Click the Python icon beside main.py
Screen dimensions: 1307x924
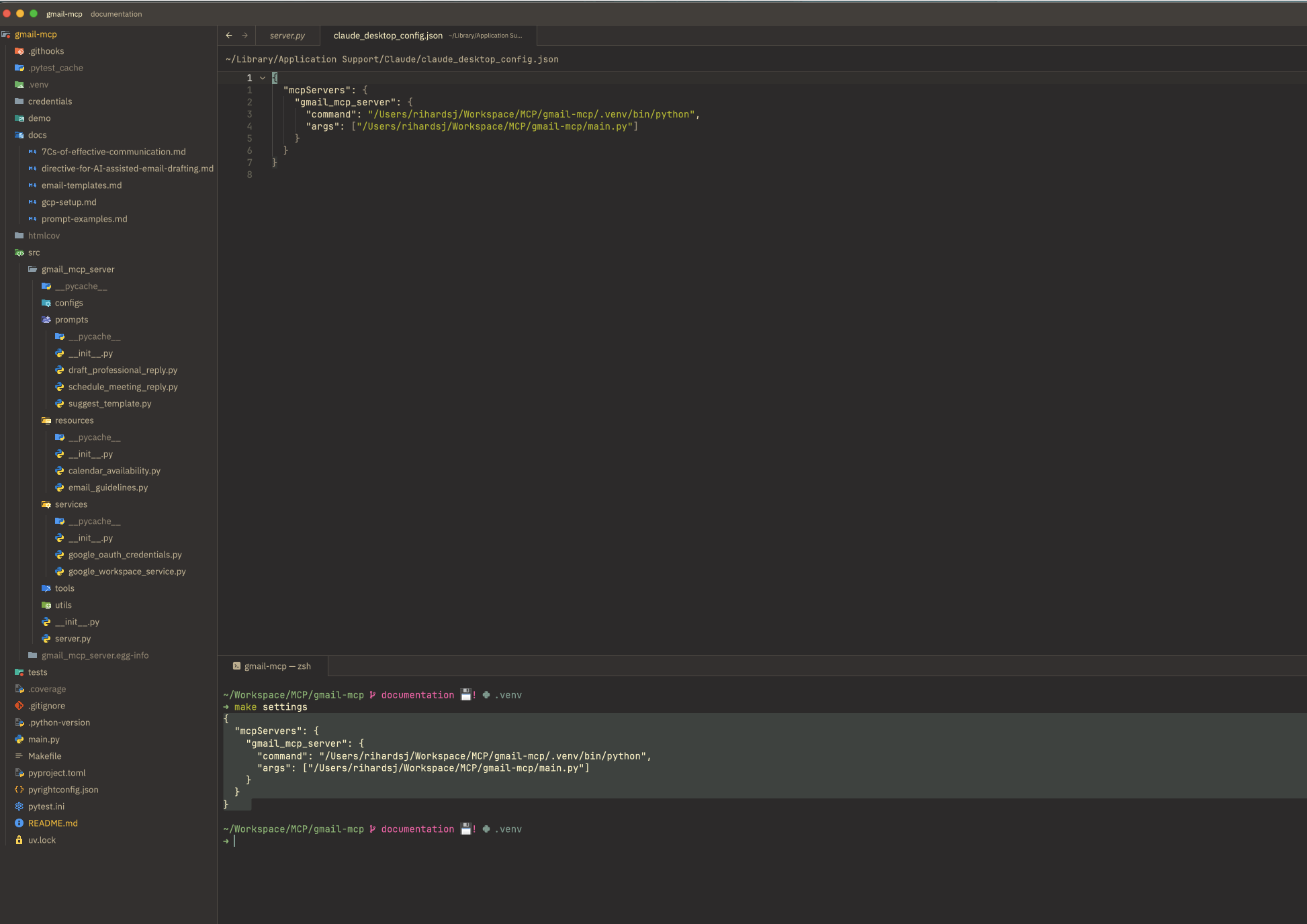tap(19, 739)
